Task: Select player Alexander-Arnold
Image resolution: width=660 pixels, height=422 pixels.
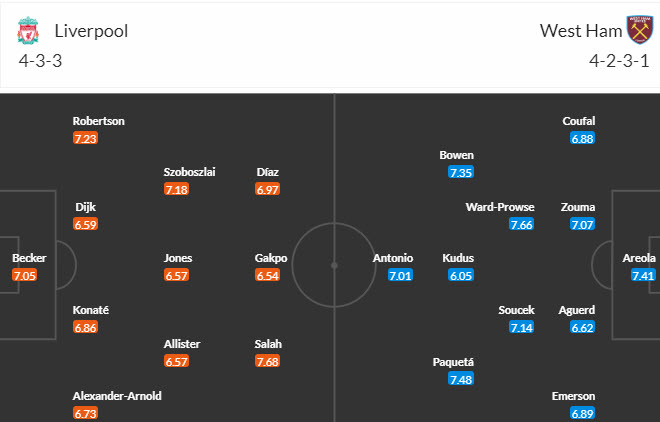Action: click(x=117, y=396)
